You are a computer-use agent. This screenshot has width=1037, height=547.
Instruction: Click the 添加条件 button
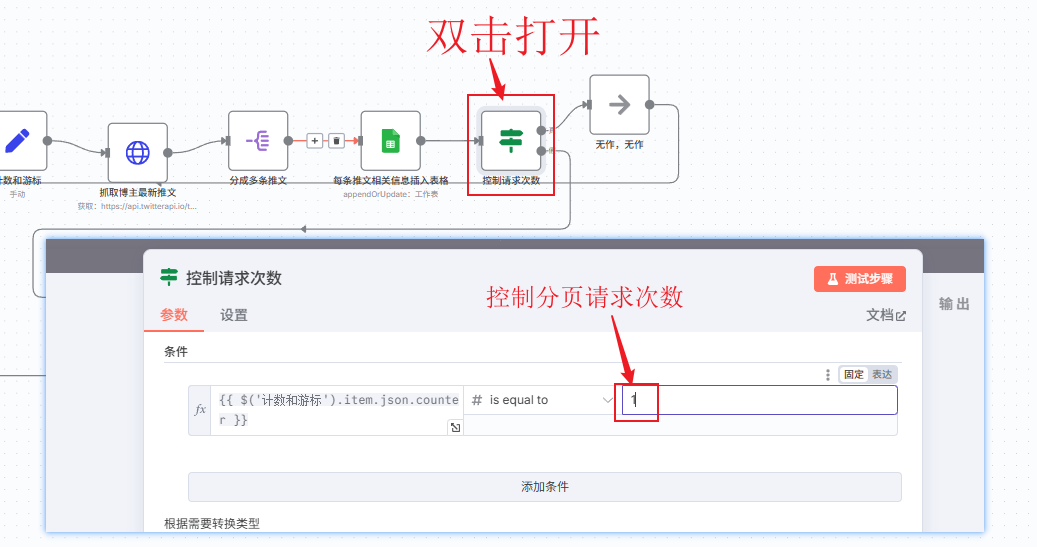click(x=544, y=487)
